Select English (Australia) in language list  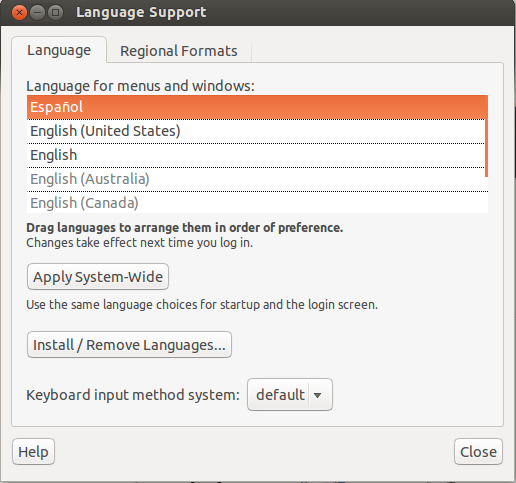[x=256, y=179]
